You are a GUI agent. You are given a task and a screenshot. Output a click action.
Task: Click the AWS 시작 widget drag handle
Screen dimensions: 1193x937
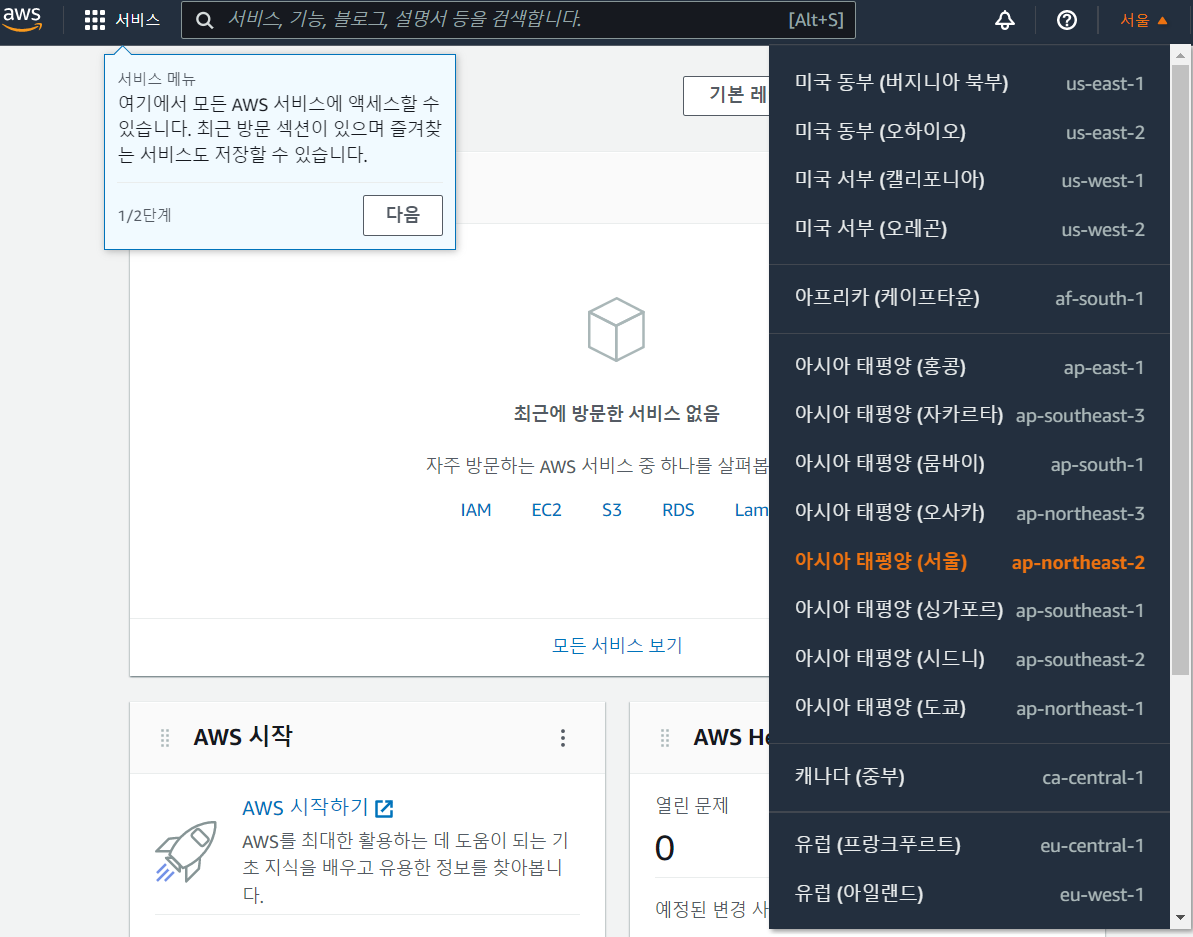pos(164,737)
